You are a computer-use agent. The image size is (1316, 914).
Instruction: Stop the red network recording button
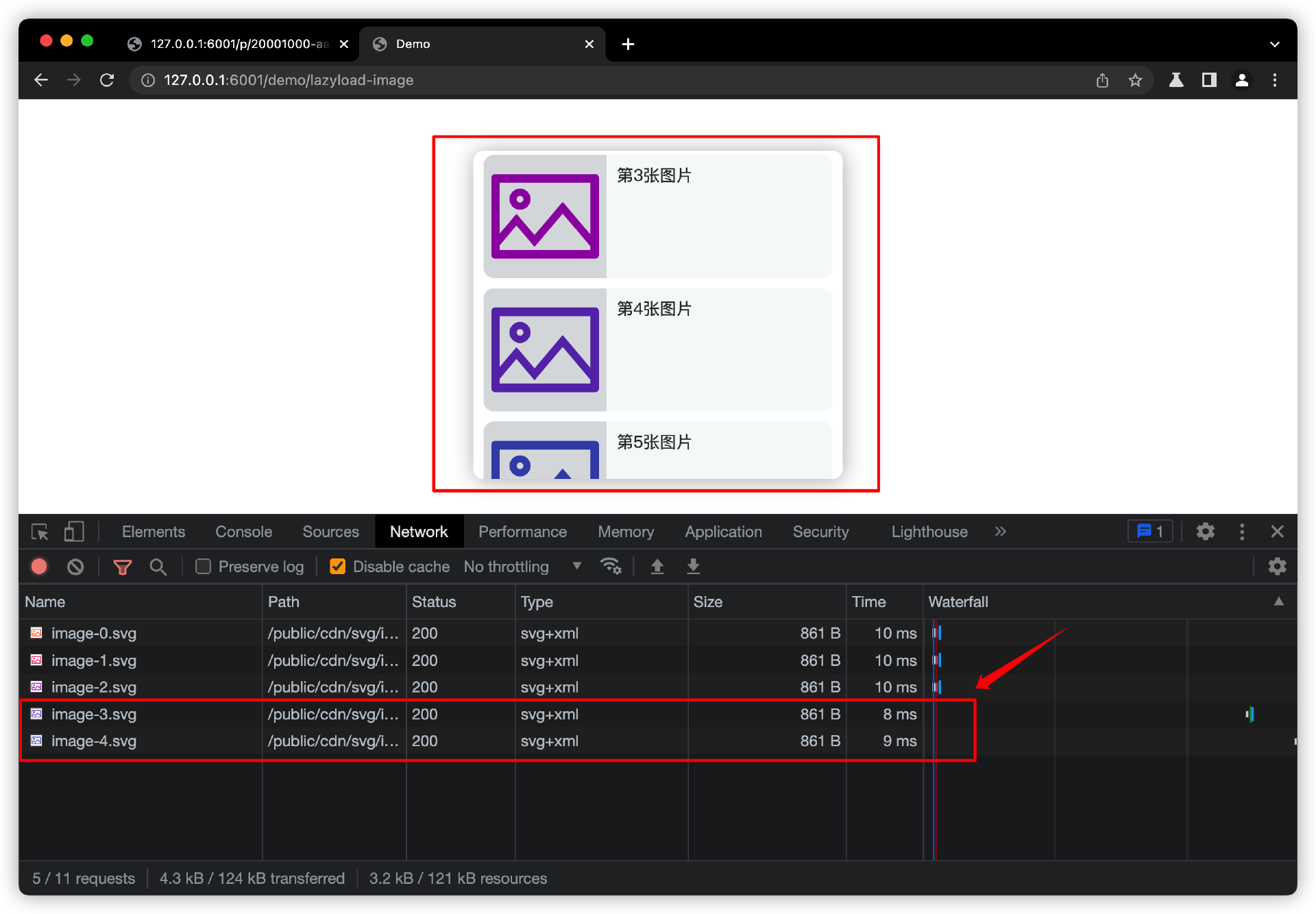[x=39, y=567]
